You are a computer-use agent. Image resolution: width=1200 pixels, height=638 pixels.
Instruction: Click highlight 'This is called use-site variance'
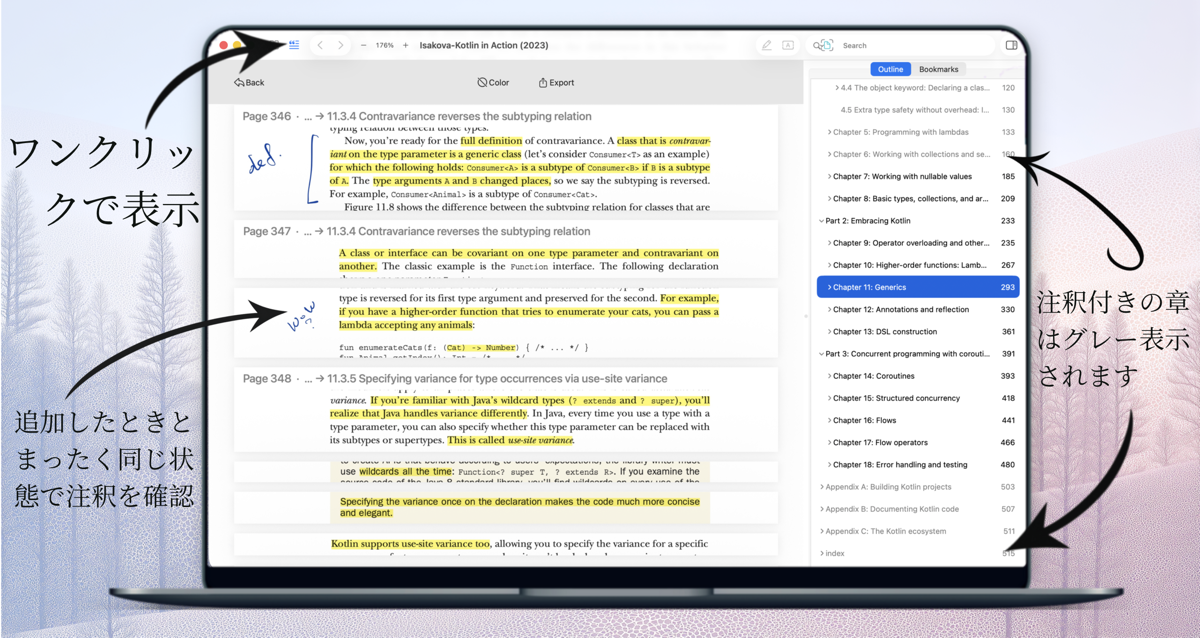pos(510,440)
